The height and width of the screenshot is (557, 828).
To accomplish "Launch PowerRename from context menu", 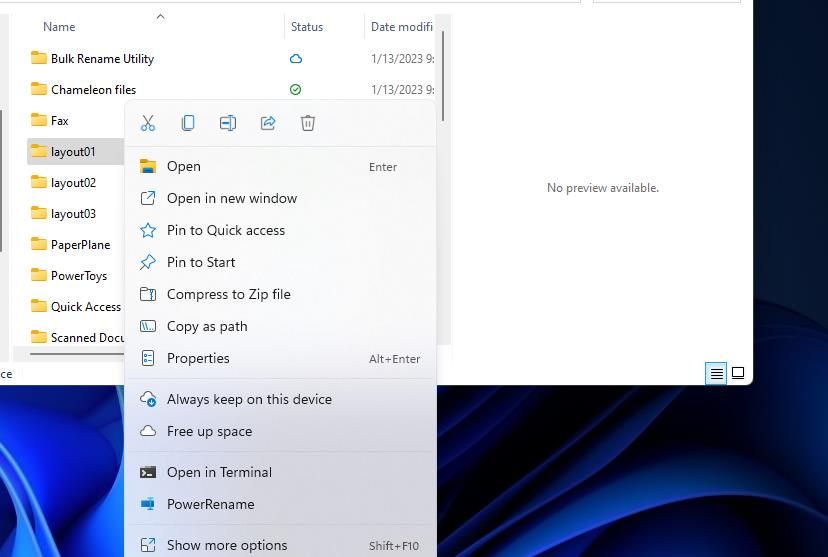I will pyautogui.click(x=210, y=504).
